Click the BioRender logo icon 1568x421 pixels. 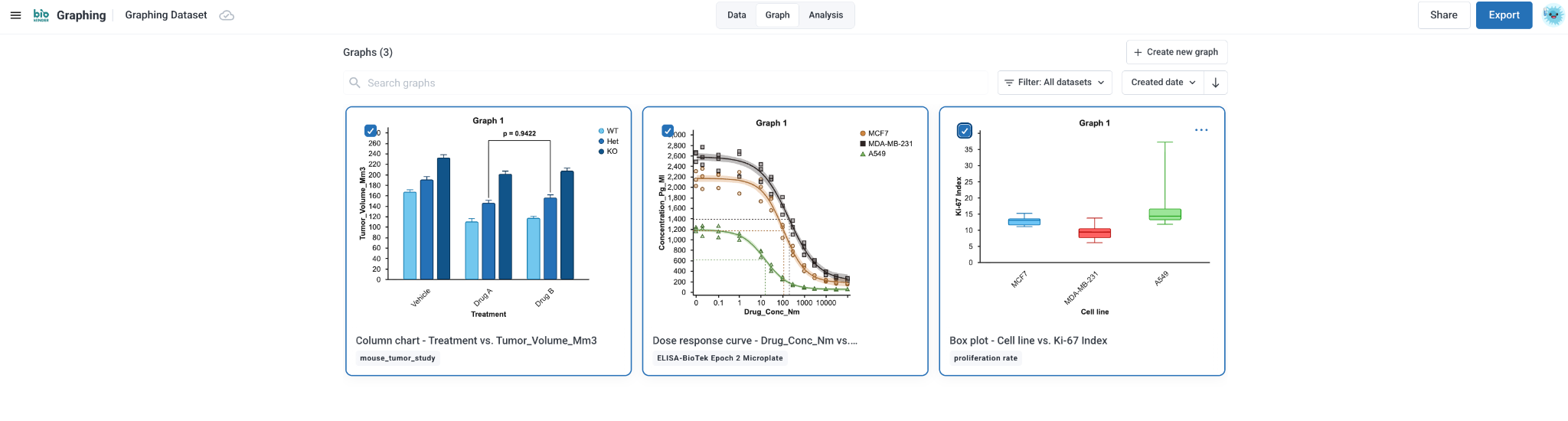pos(41,15)
